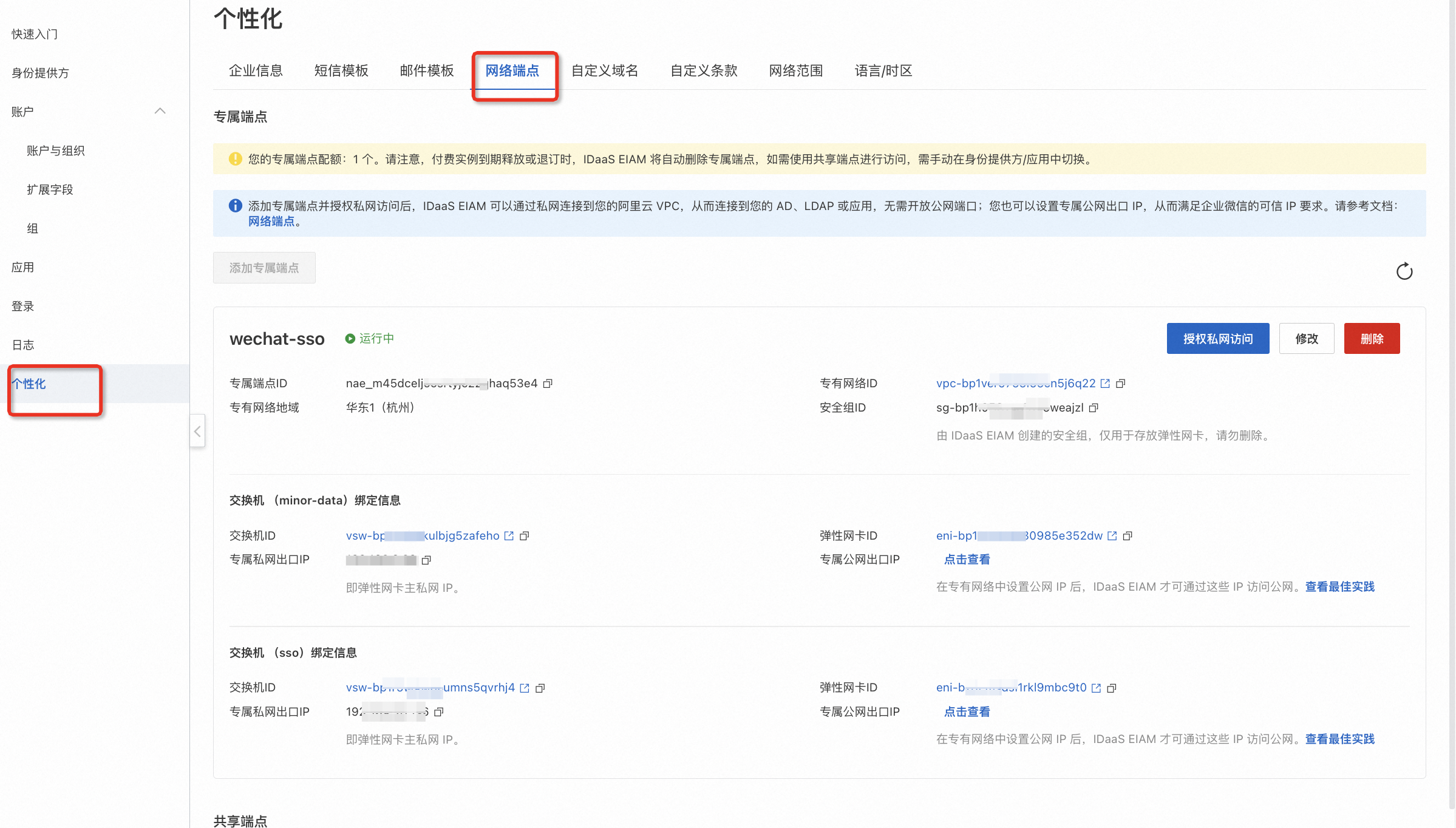Copy the sso 弹性网卡ID

[1112, 688]
